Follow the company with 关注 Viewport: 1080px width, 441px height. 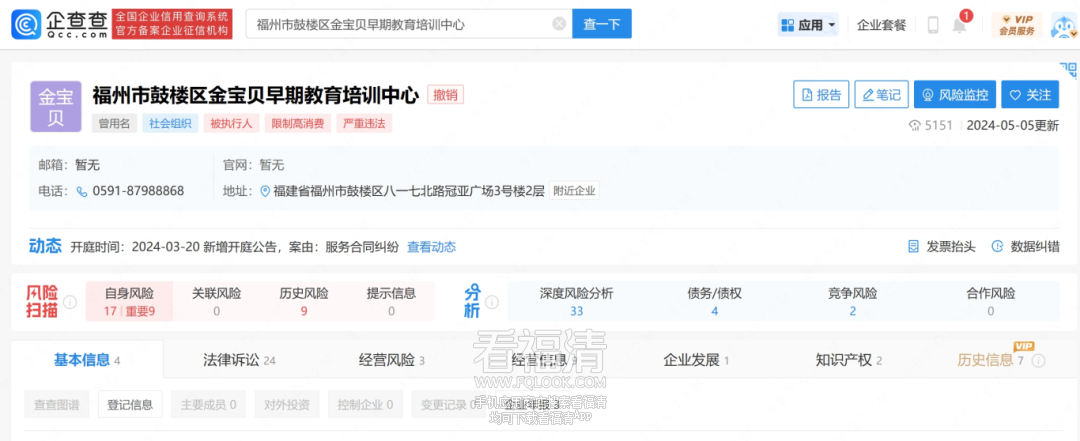coord(1030,95)
